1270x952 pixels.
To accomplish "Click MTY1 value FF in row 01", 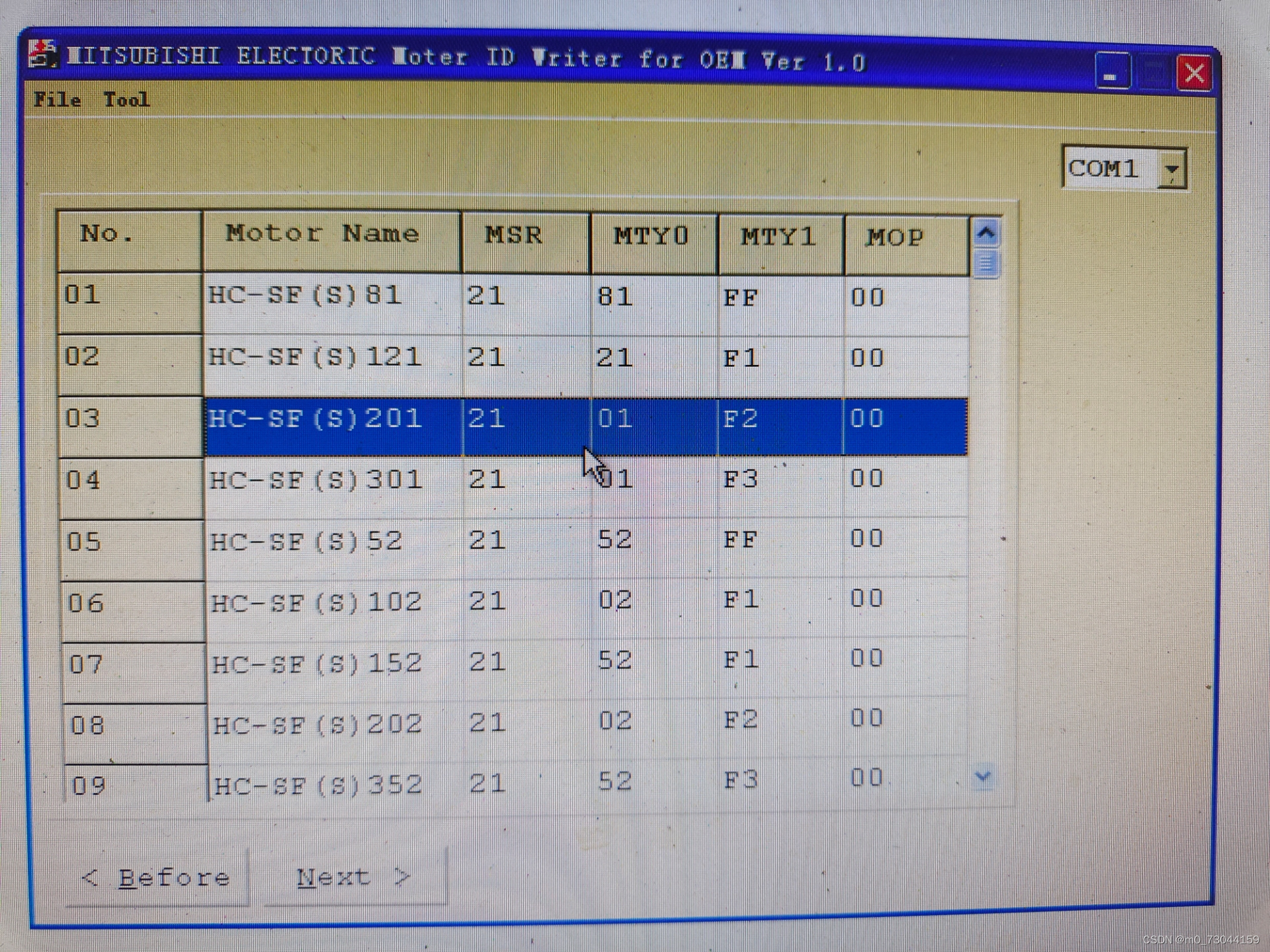I will click(x=781, y=305).
